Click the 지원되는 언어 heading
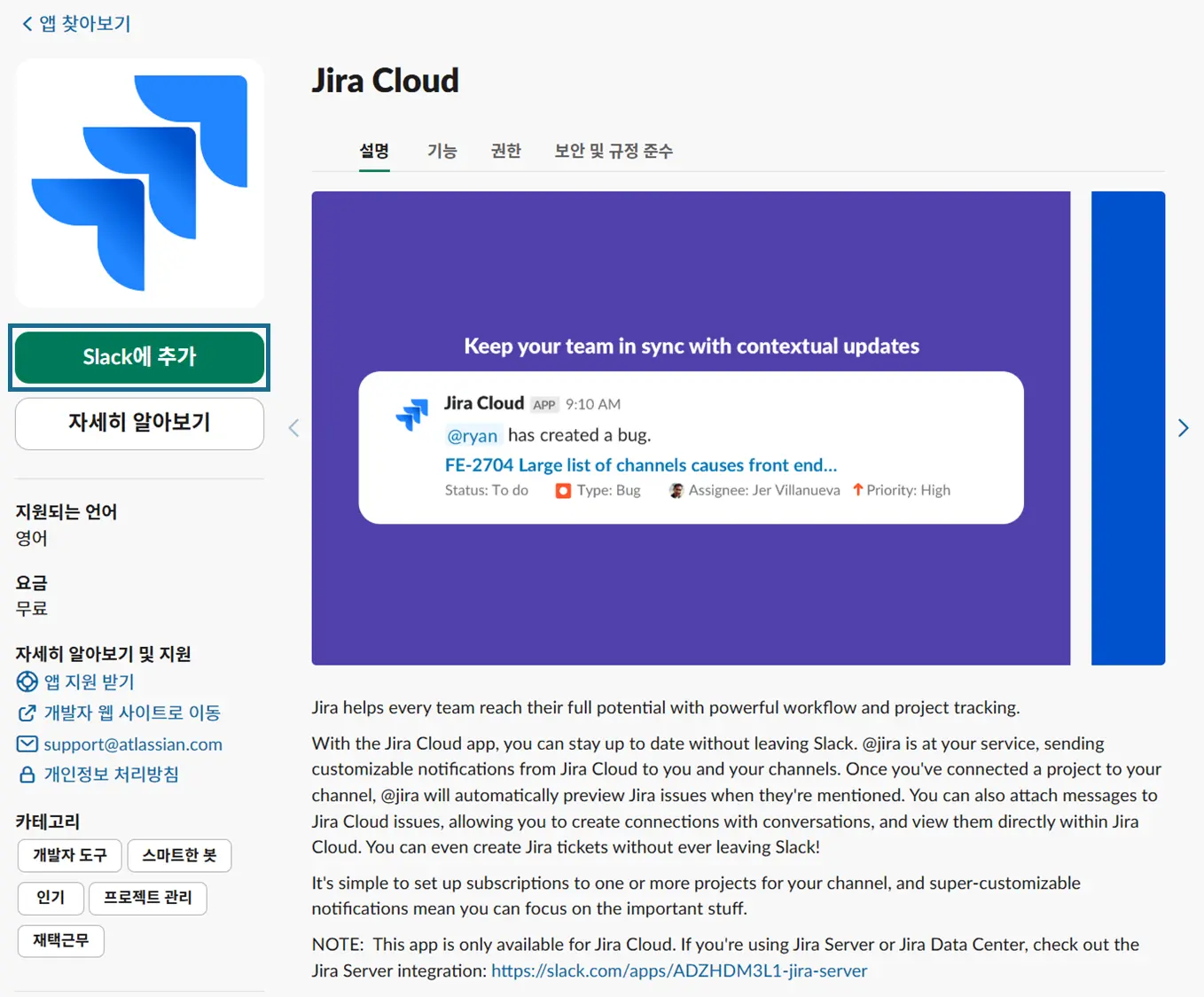 [66, 511]
